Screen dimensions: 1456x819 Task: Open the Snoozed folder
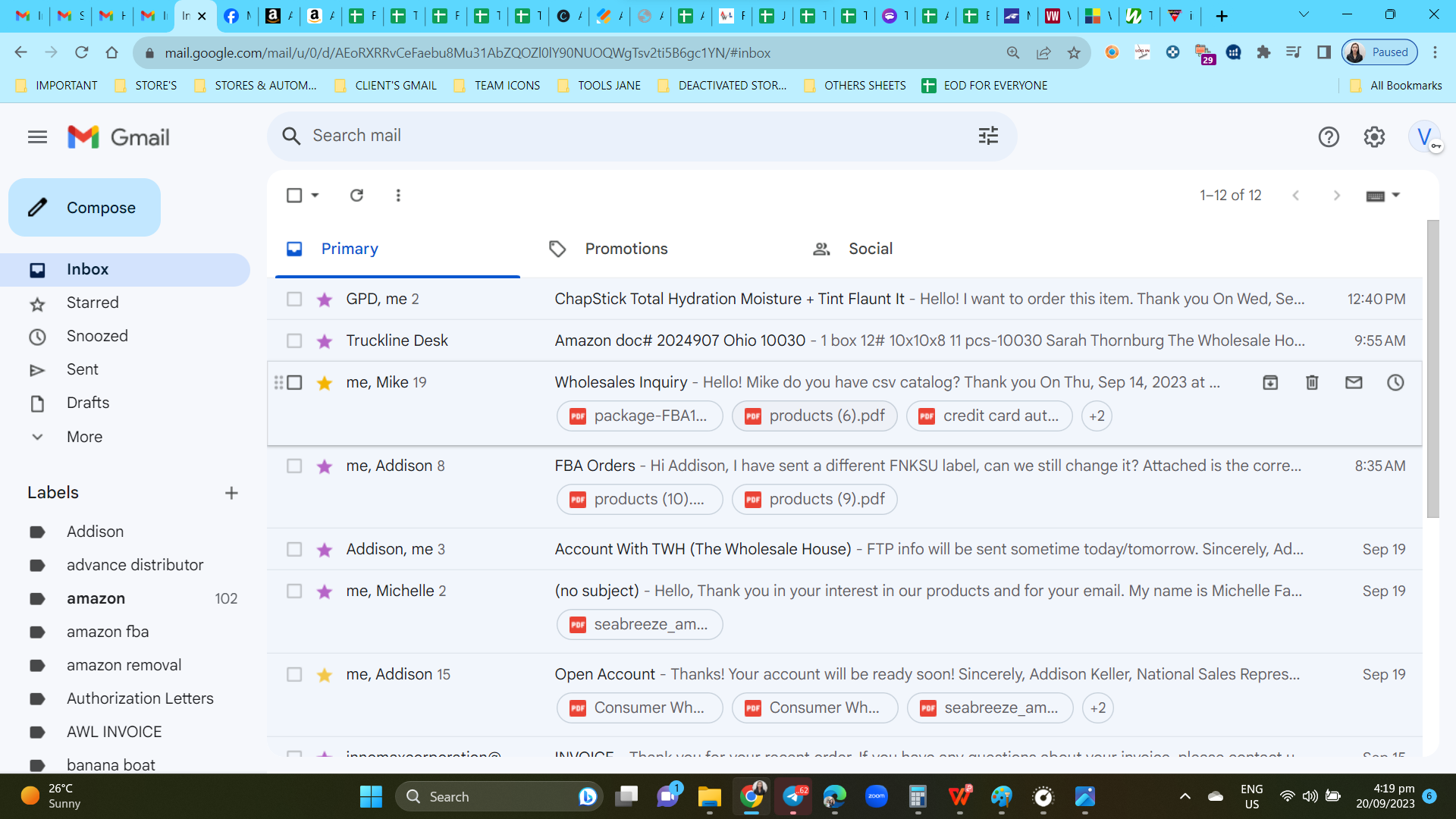[97, 336]
